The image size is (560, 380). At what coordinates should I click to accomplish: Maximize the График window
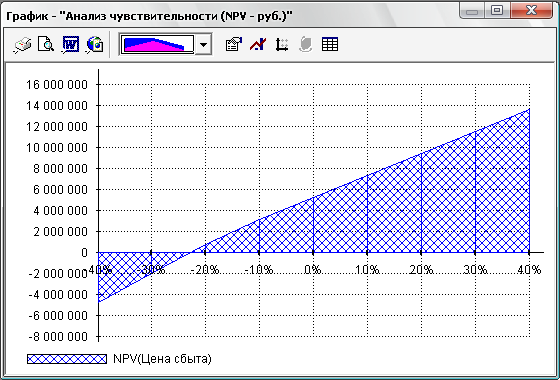(x=497, y=10)
